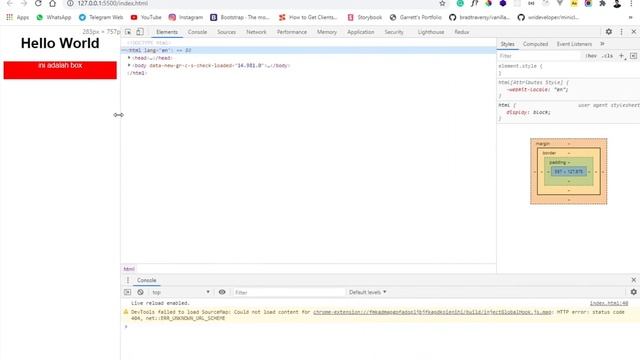The height and width of the screenshot is (360, 640).
Task: Toggle the :hov element state button
Action: click(x=591, y=56)
